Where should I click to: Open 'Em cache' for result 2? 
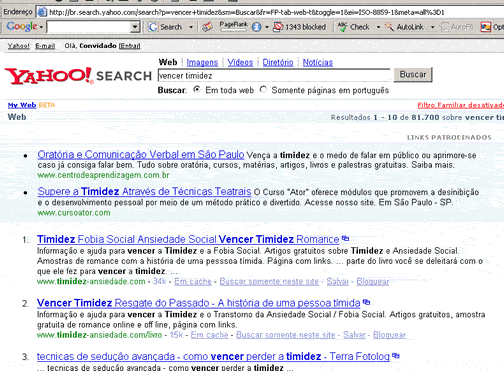(209, 335)
